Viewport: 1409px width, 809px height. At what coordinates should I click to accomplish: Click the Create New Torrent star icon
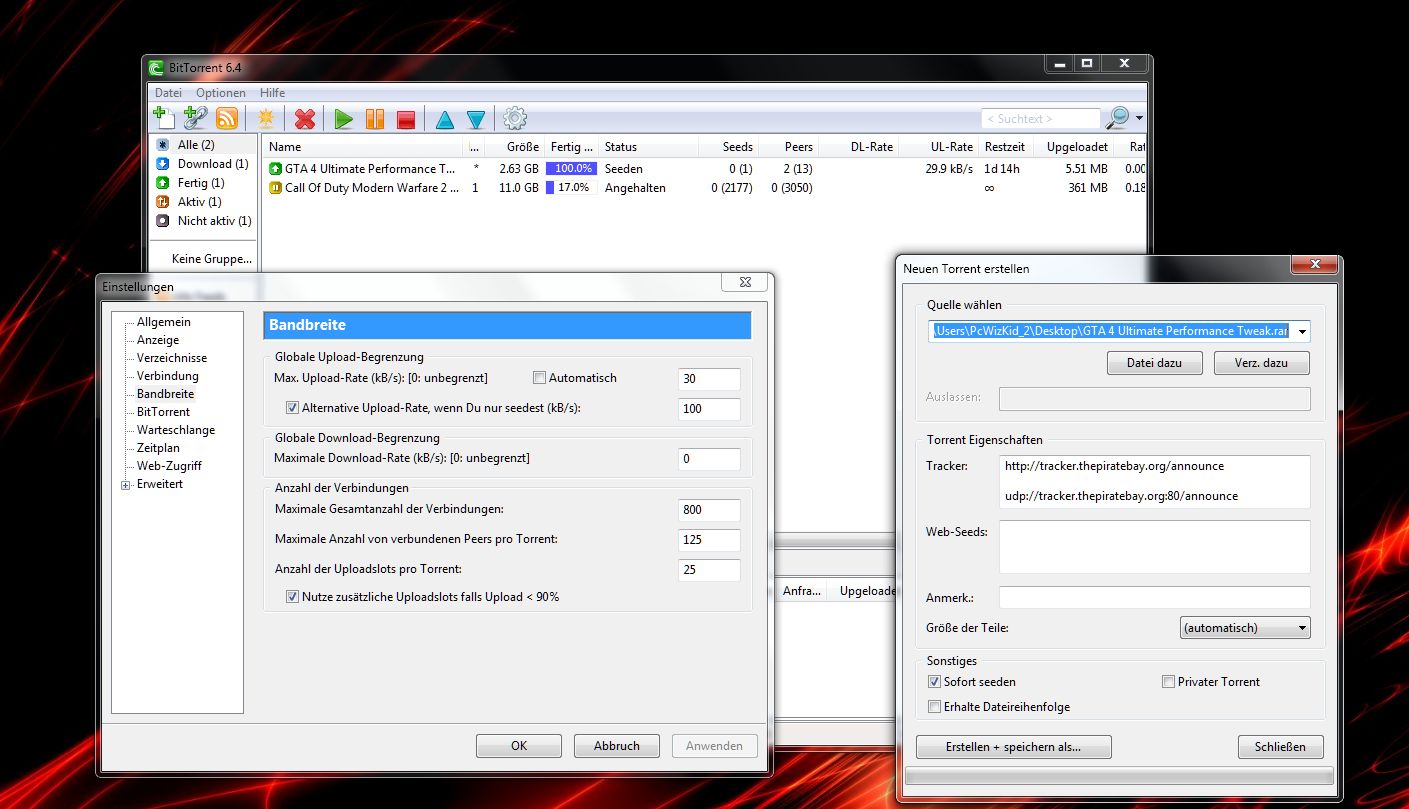(x=266, y=118)
